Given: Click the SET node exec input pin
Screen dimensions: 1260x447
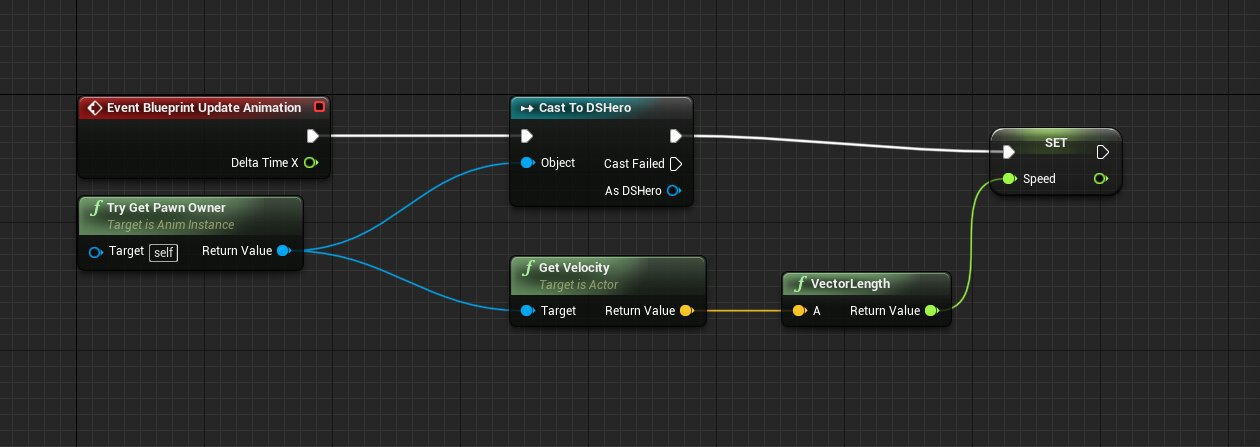Looking at the screenshot, I should pyautogui.click(x=1009, y=152).
